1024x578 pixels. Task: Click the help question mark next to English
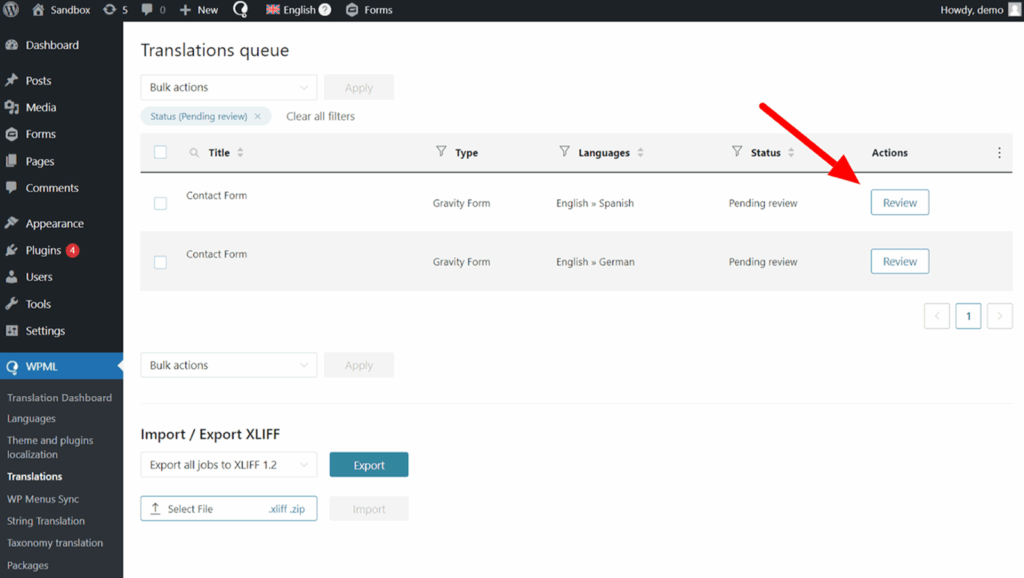pos(325,10)
